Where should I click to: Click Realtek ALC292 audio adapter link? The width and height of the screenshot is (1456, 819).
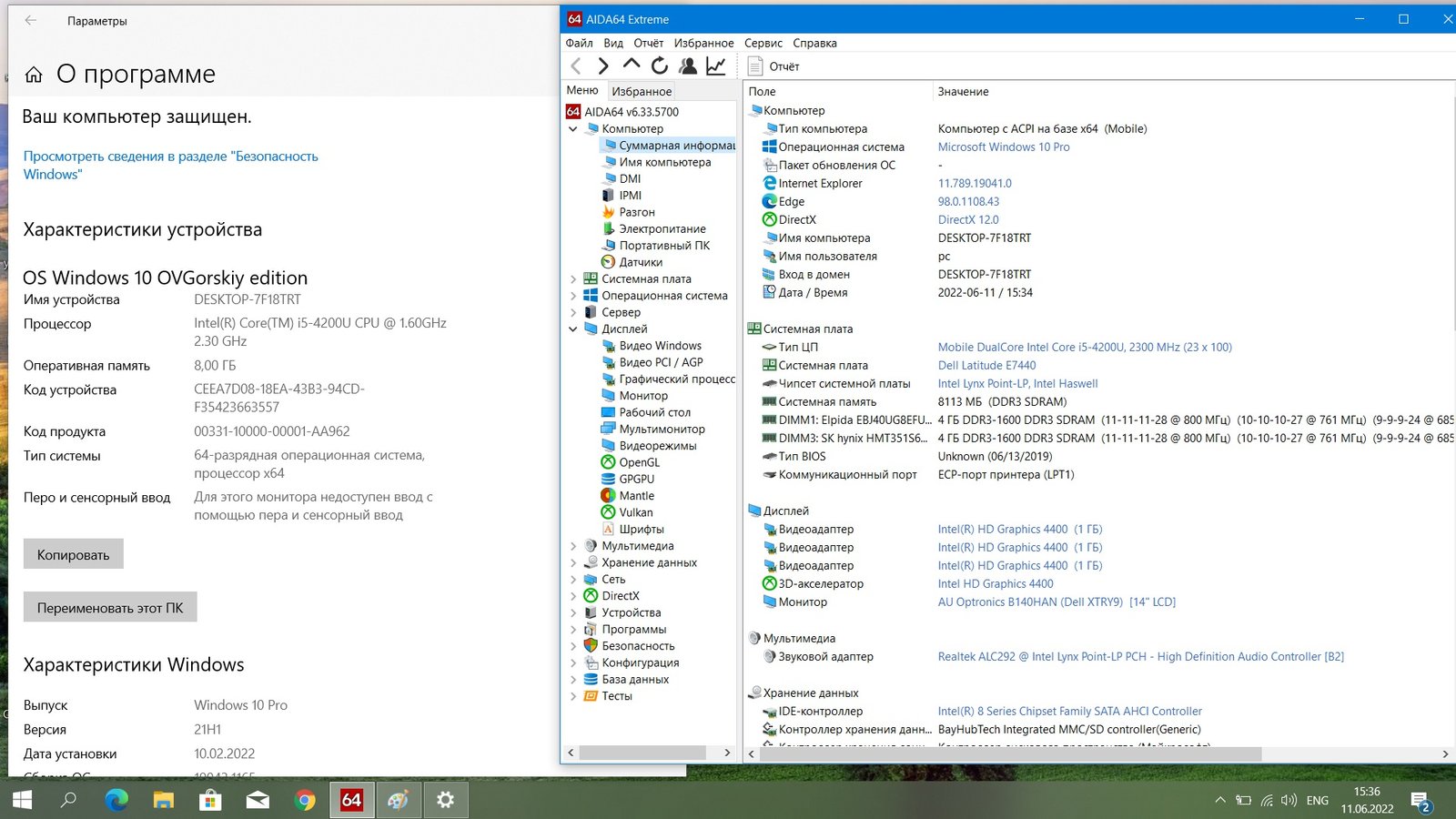[1140, 656]
